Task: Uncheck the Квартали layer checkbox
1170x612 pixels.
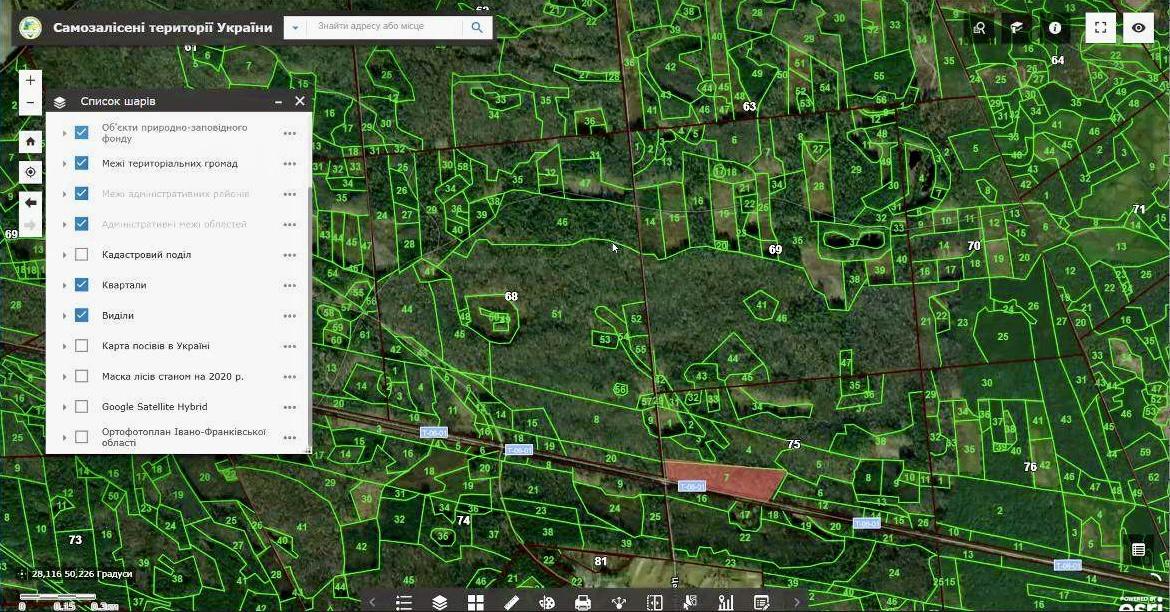Action: tap(82, 285)
